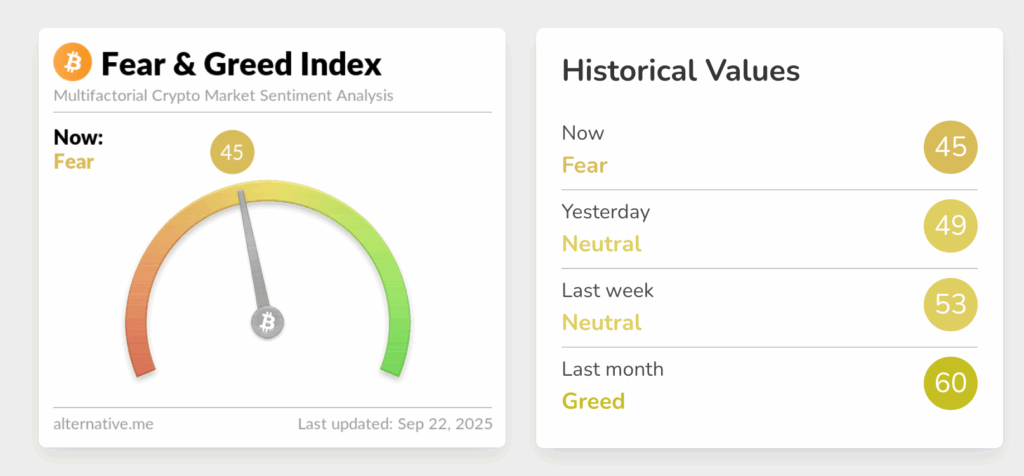This screenshot has width=1024, height=476.
Task: Click the Historical Values heading
Action: click(x=681, y=71)
